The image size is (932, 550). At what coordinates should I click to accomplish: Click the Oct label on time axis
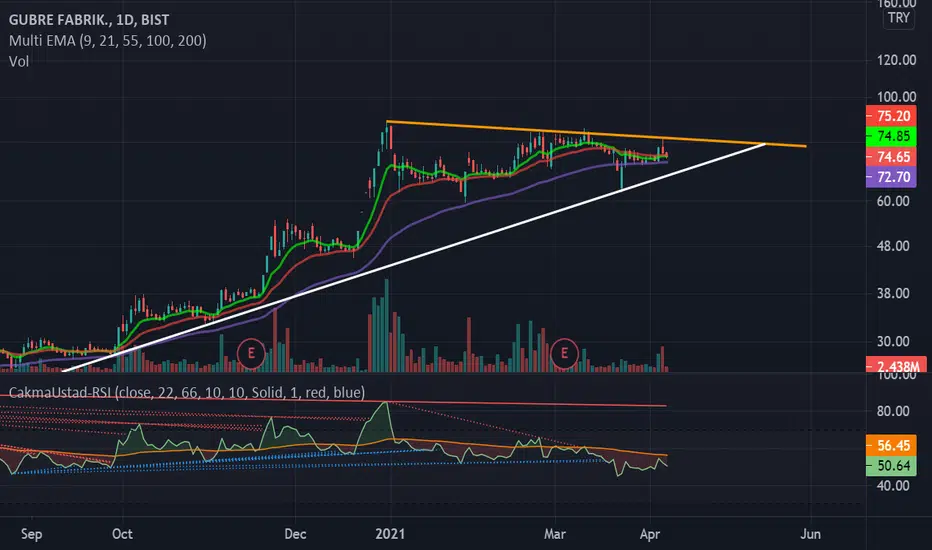[122, 534]
